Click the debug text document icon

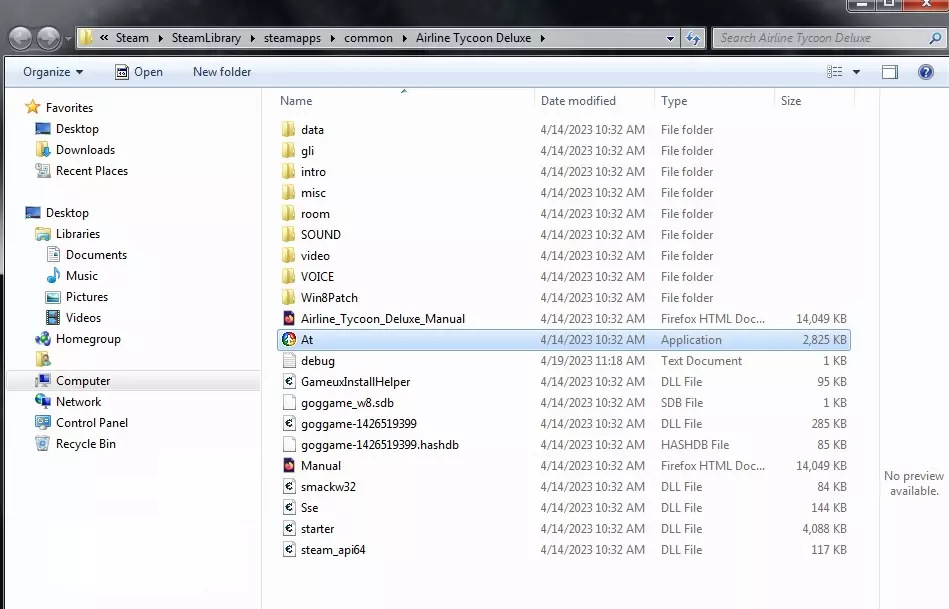coord(289,361)
